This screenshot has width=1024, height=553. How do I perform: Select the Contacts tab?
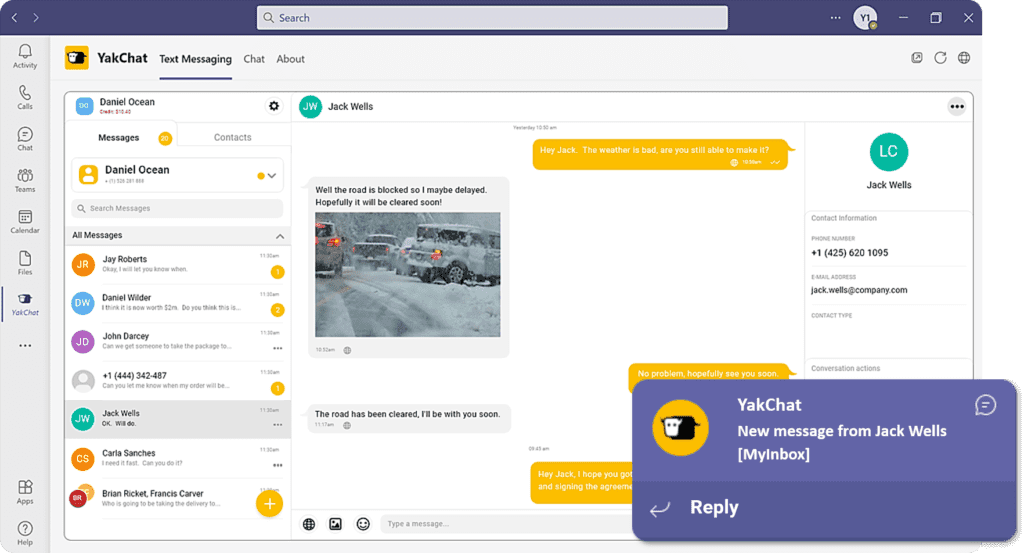pyautogui.click(x=232, y=137)
